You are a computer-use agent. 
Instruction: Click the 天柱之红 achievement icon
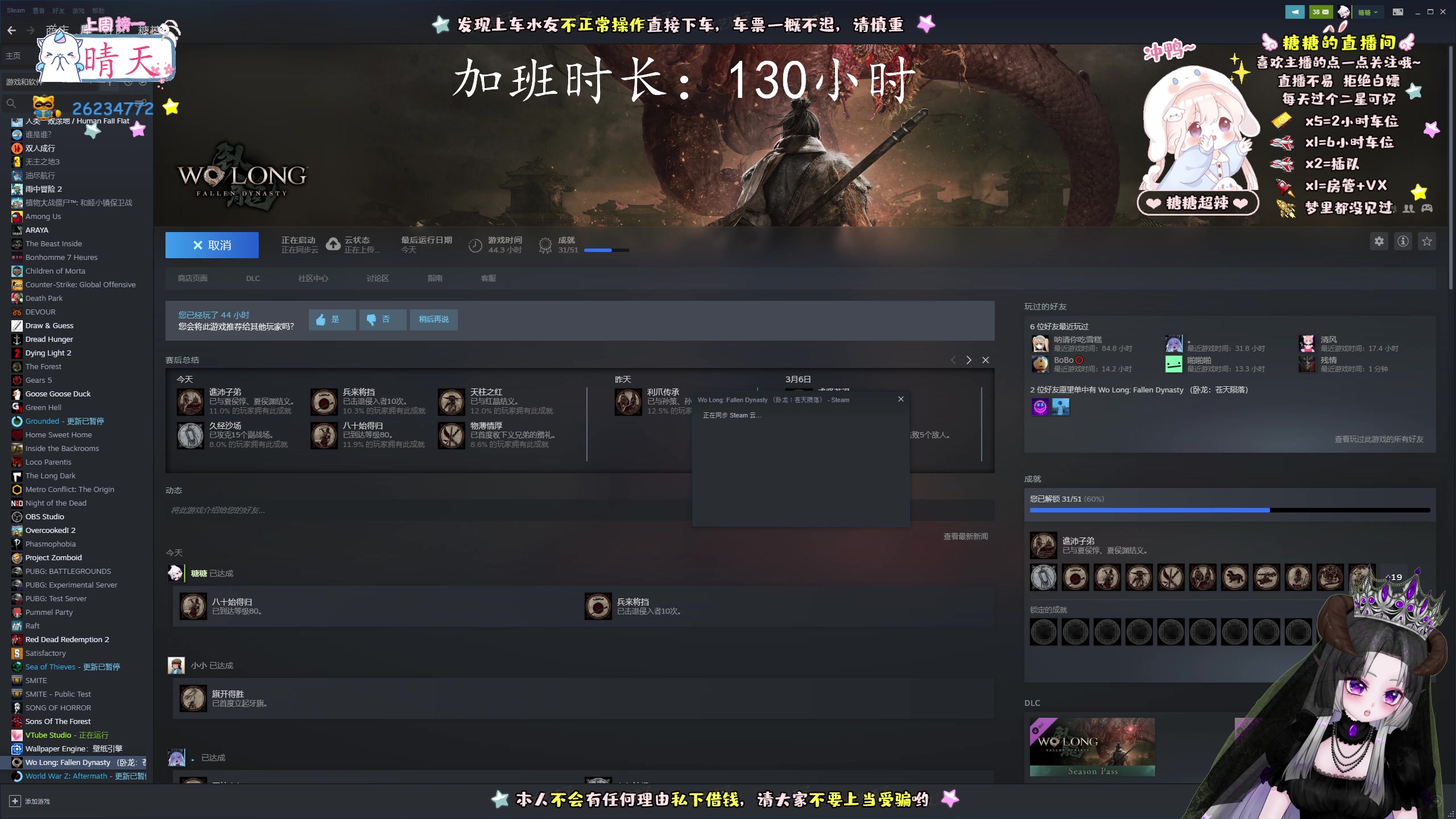click(452, 402)
